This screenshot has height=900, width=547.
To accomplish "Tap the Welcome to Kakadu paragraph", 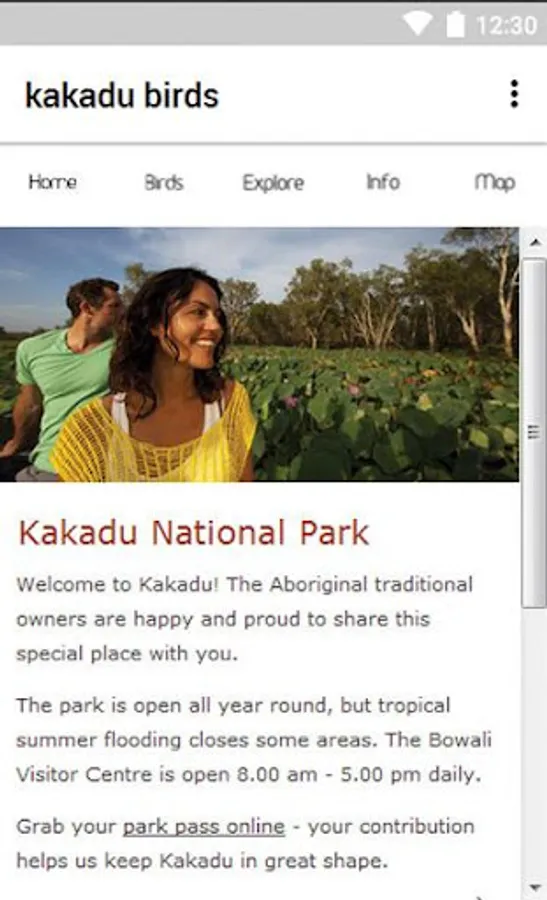I will pyautogui.click(x=245, y=619).
